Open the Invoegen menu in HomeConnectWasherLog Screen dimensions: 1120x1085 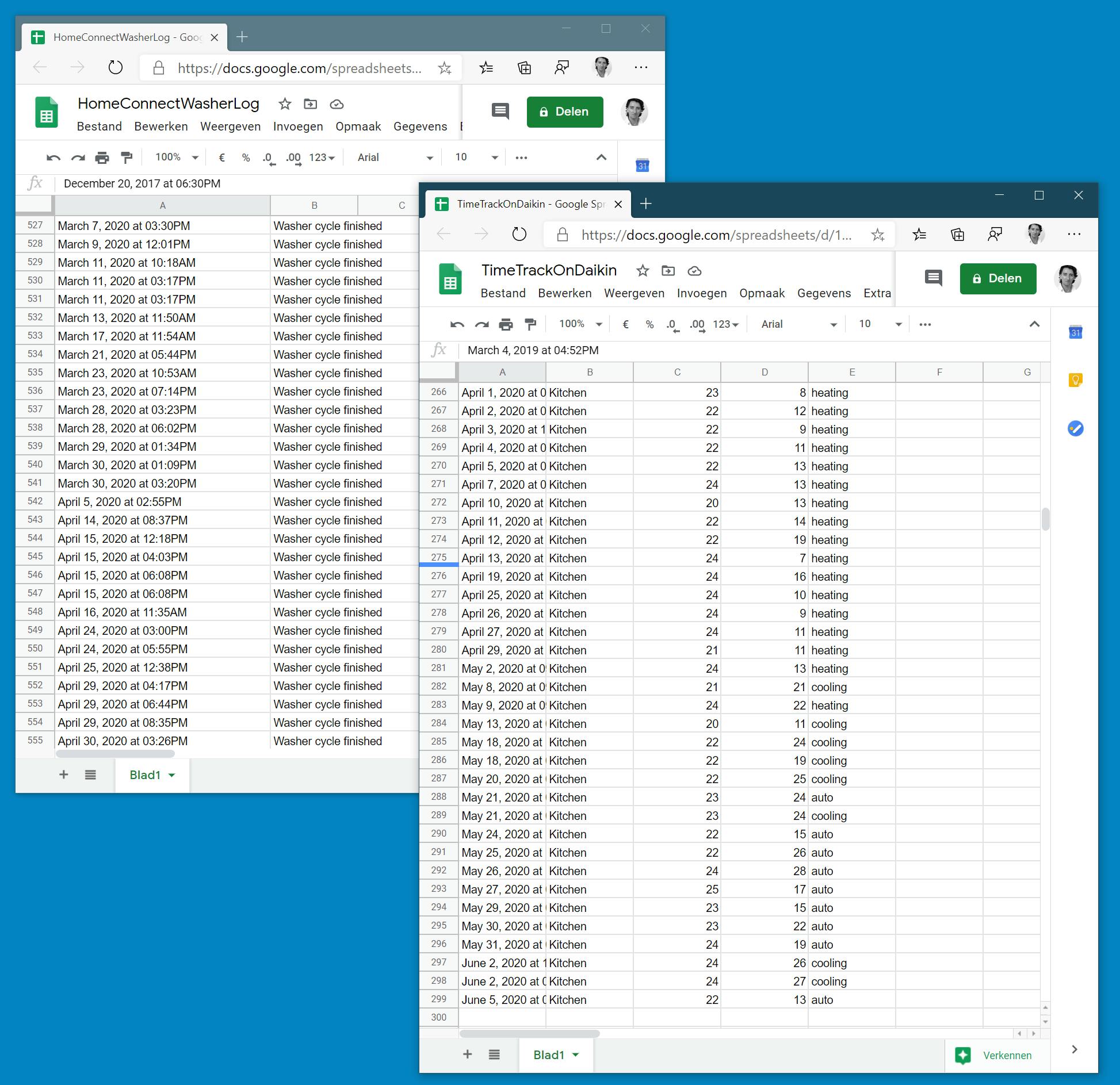(298, 126)
